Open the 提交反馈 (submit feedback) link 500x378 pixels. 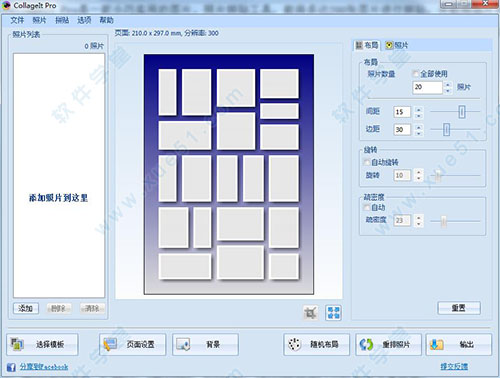[454, 367]
